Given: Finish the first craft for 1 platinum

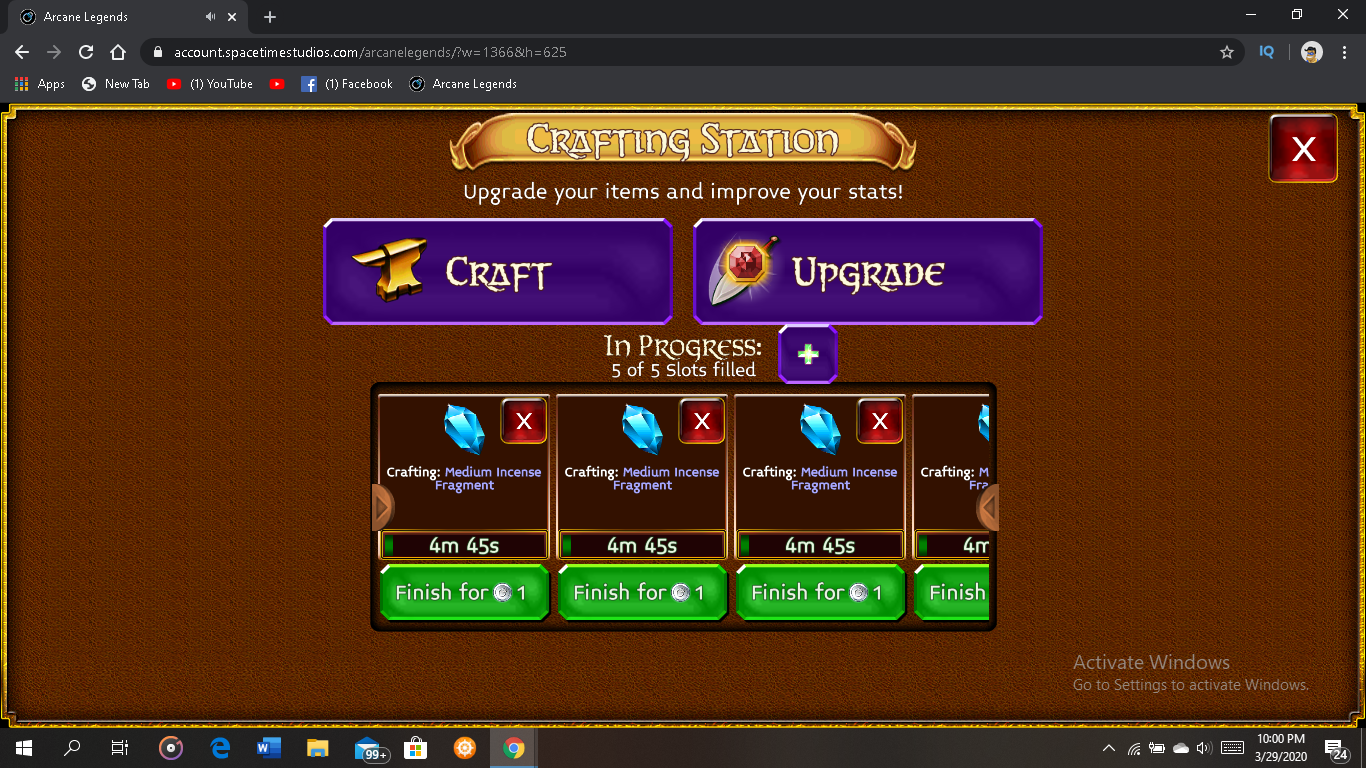Looking at the screenshot, I should pyautogui.click(x=465, y=593).
